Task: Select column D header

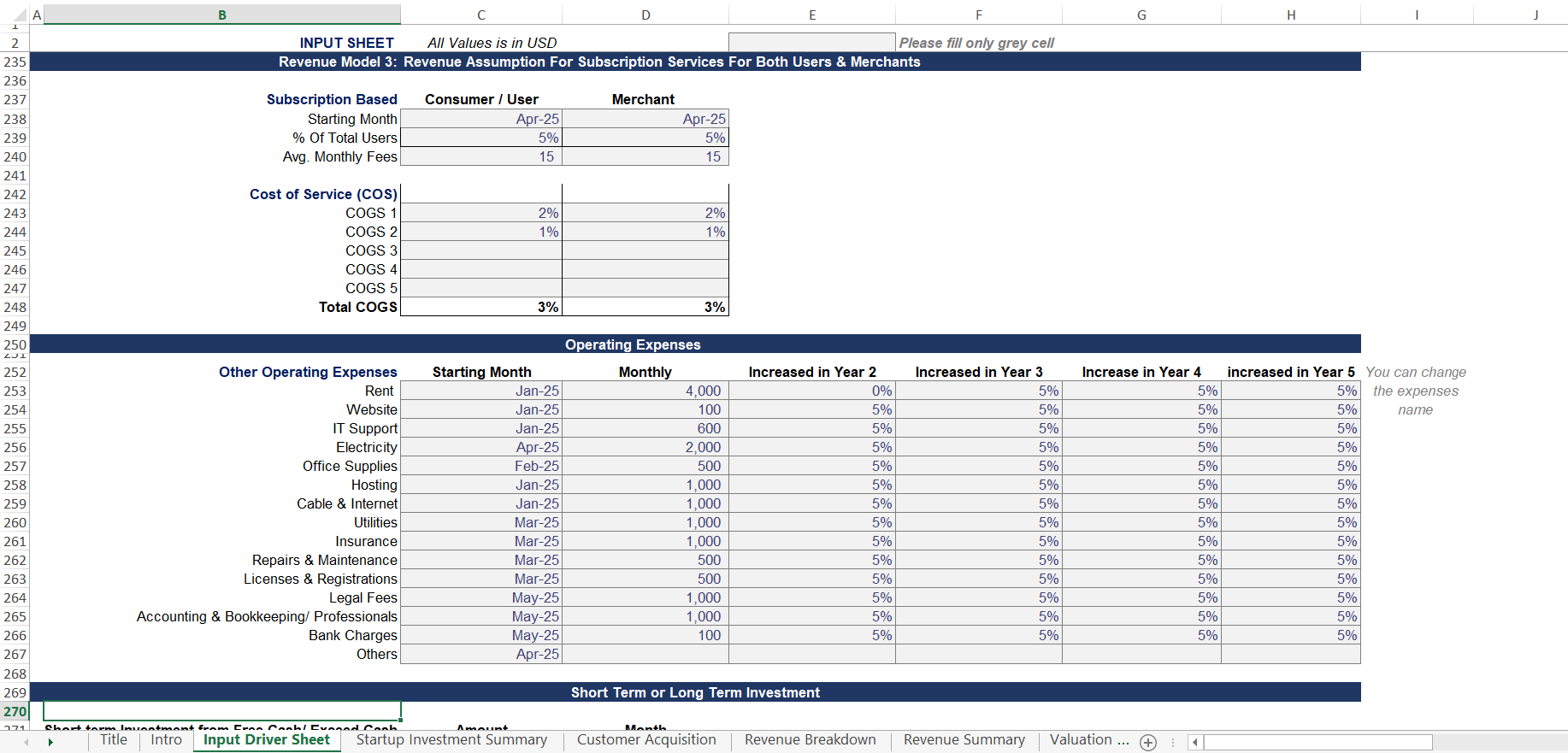Action: pos(645,15)
